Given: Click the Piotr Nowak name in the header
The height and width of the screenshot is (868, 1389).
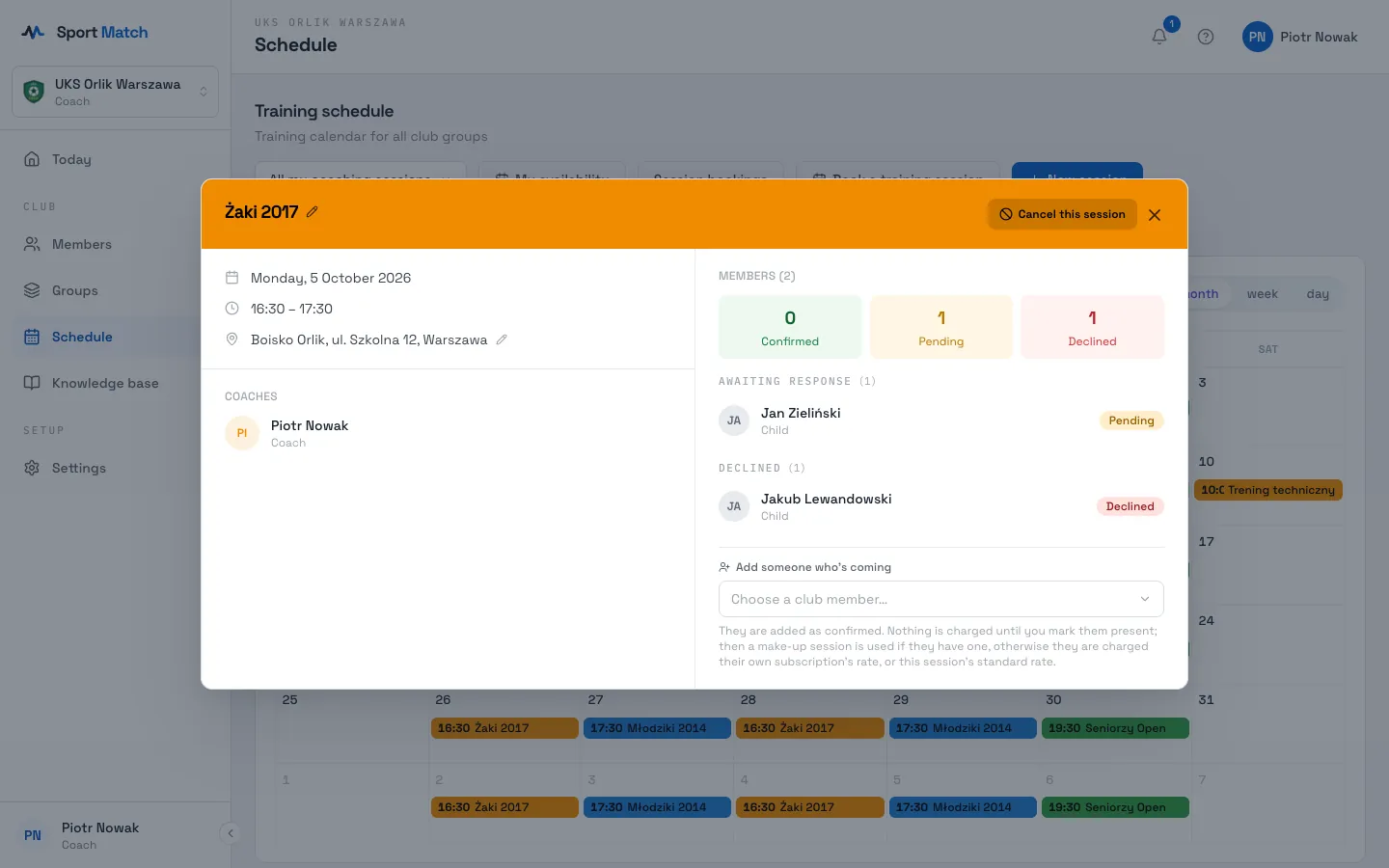Looking at the screenshot, I should (1319, 37).
